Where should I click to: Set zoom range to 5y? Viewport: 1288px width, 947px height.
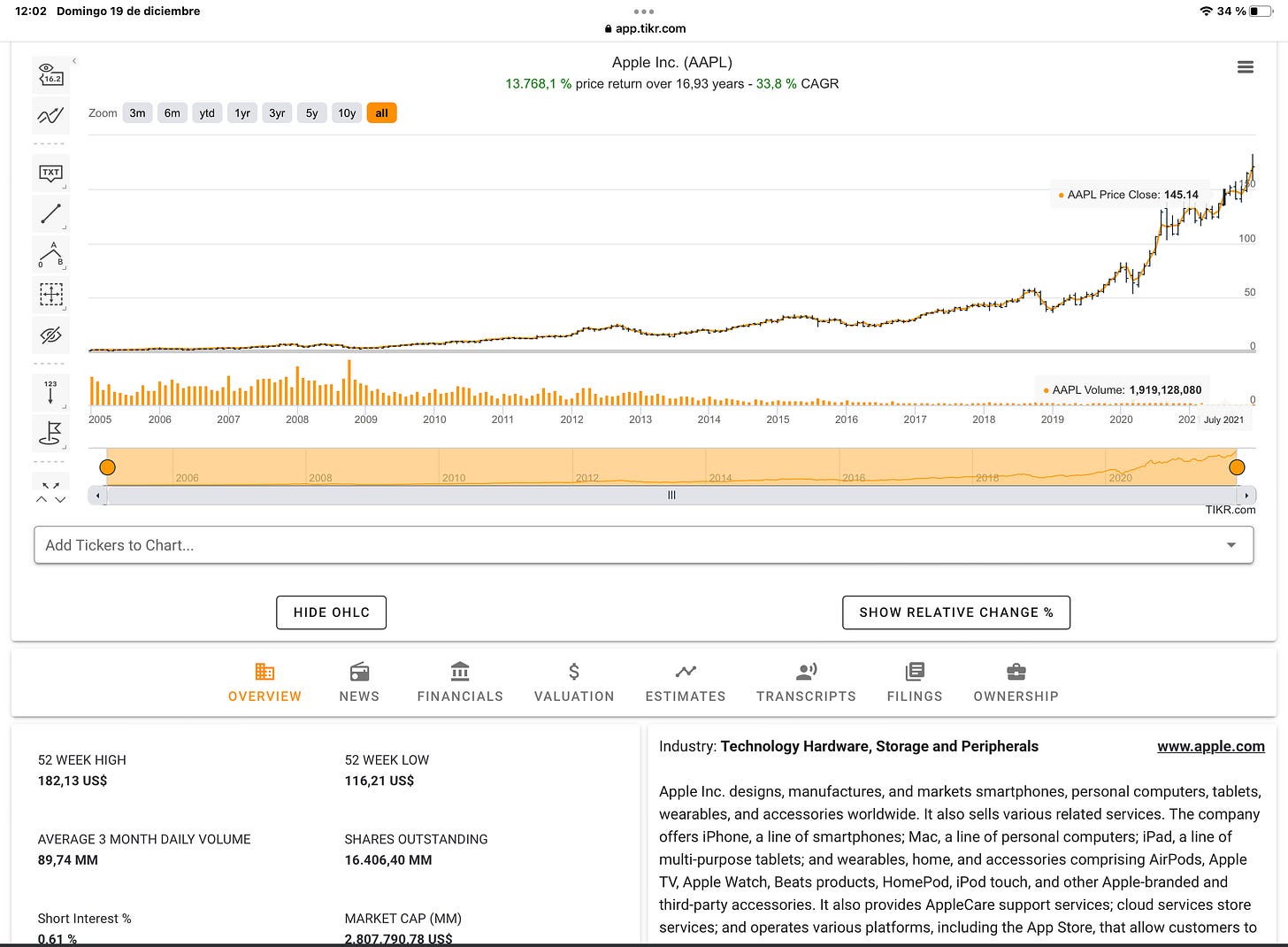pos(312,113)
